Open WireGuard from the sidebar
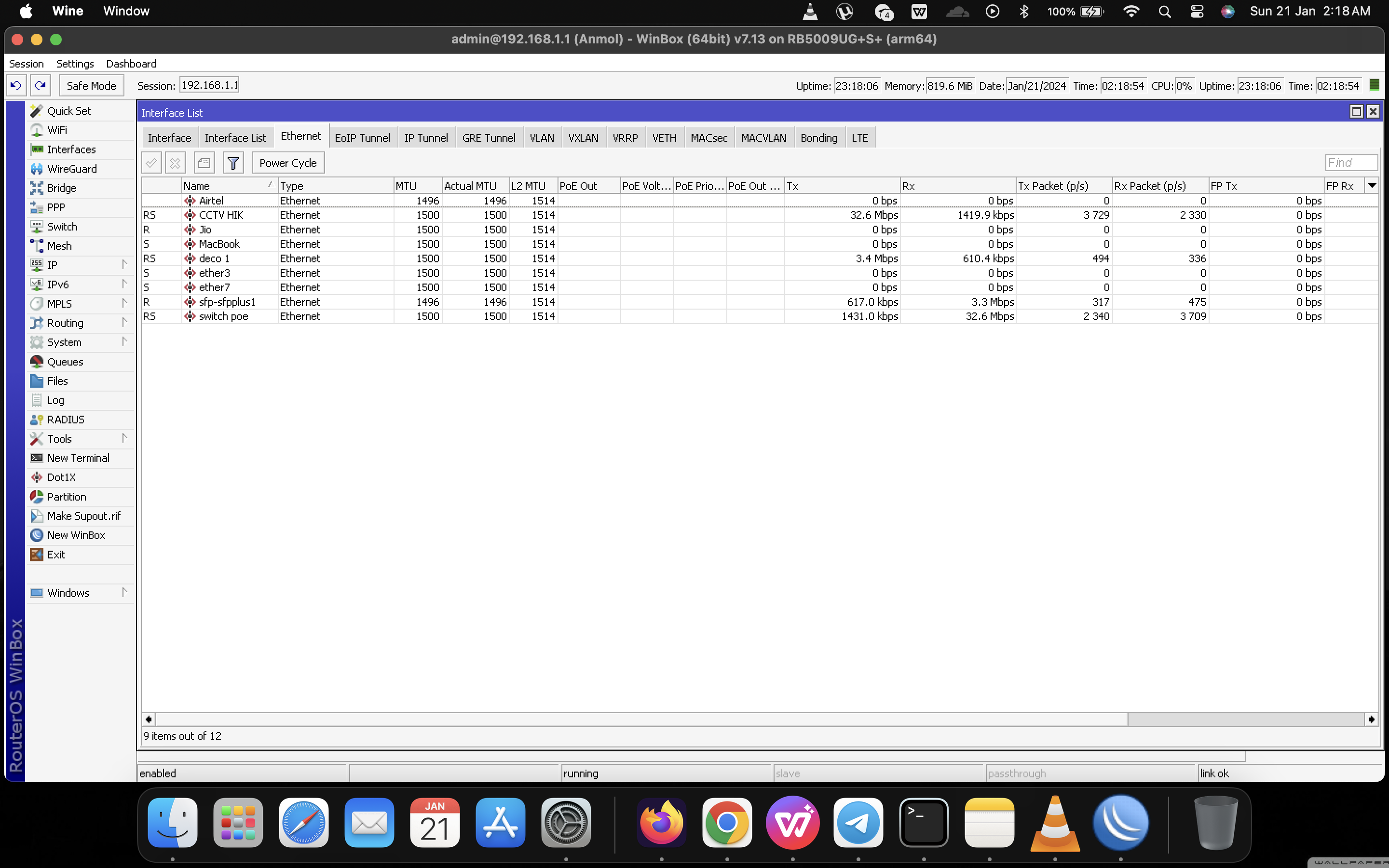The image size is (1389, 868). point(72,169)
